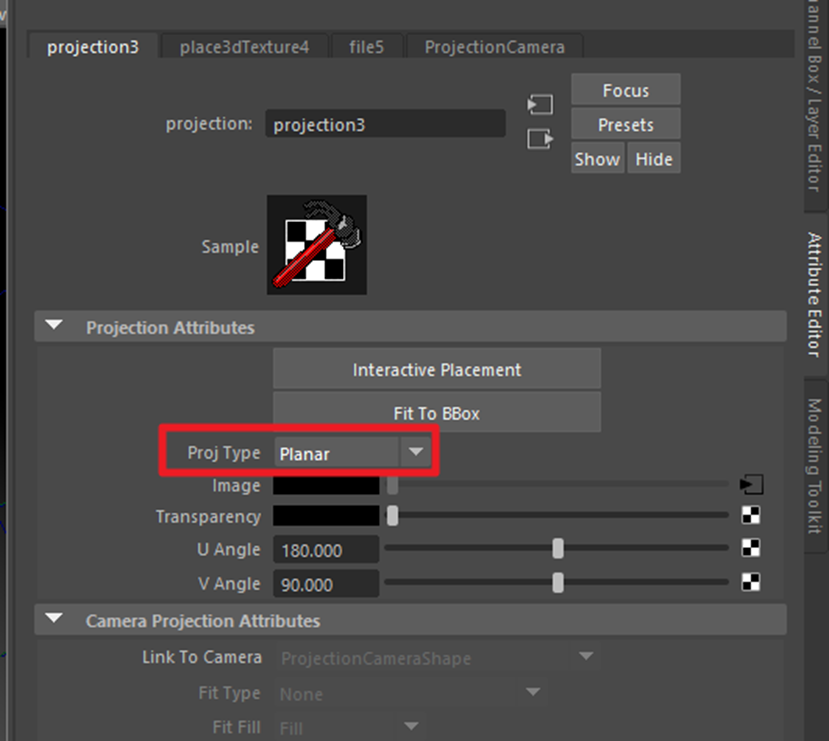Click the V Angle checker map icon
This screenshot has width=829, height=741.
tap(751, 582)
